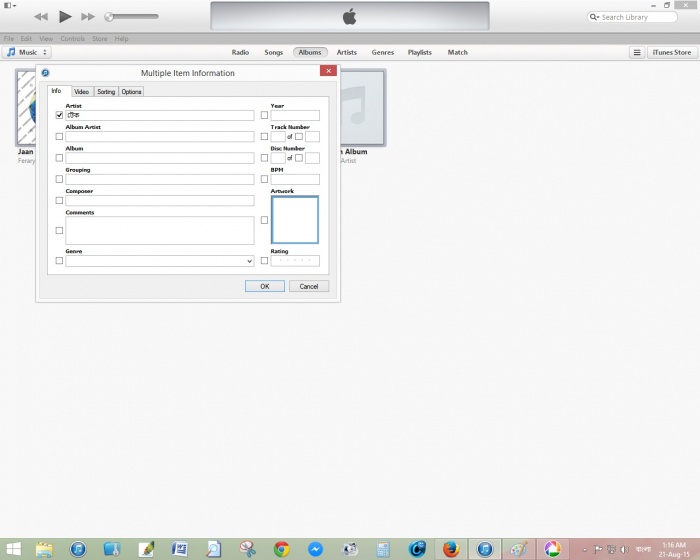
Task: Click the volume slider in iTunes toolbar
Action: [132, 17]
